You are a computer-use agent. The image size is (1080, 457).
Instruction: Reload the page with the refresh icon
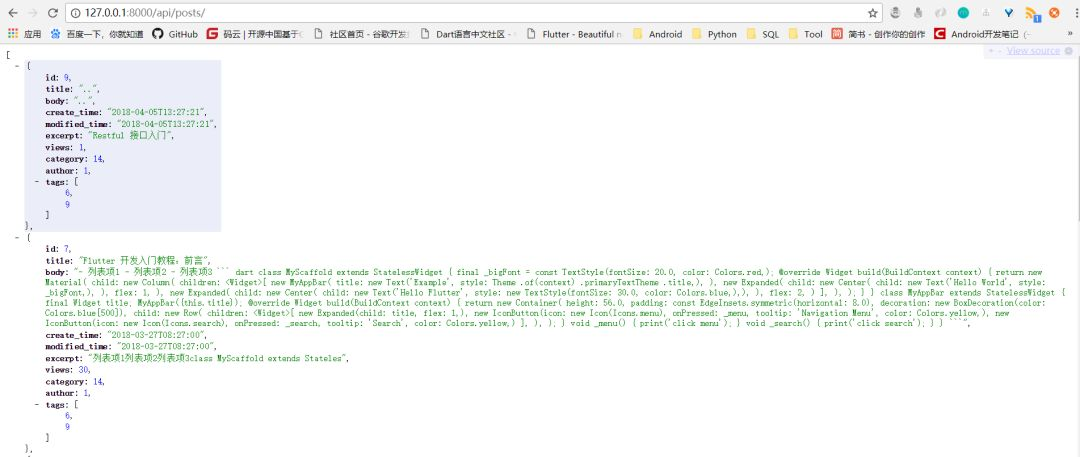click(52, 12)
